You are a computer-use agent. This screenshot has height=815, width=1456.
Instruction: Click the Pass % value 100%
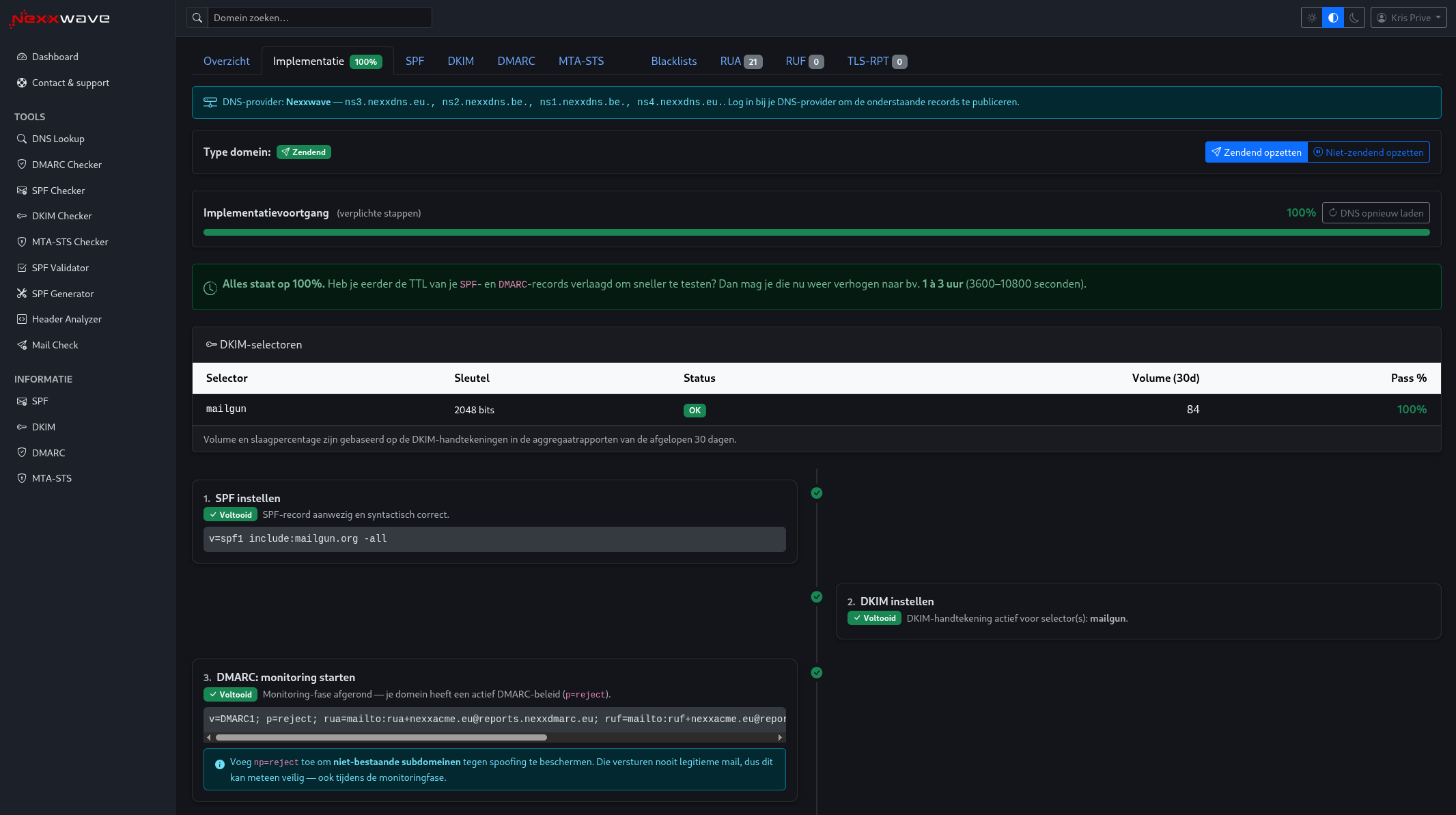click(1412, 409)
